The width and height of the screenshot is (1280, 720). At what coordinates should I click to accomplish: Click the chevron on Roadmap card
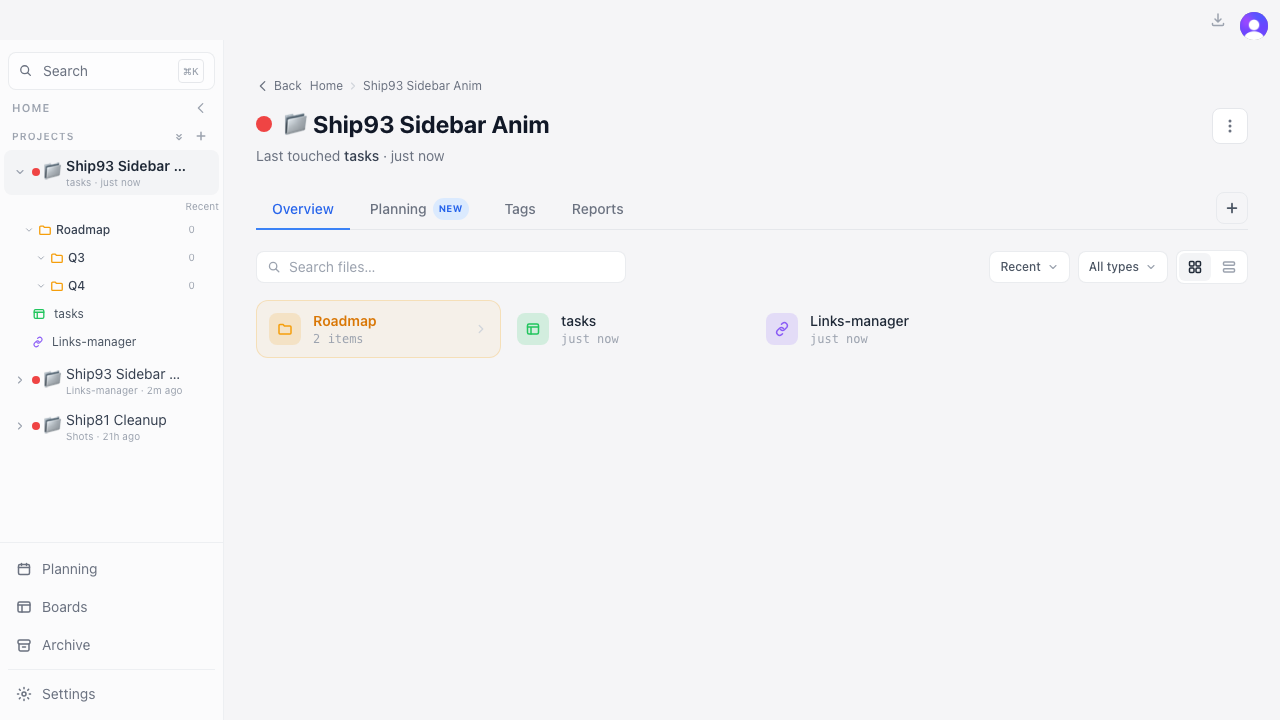click(481, 329)
